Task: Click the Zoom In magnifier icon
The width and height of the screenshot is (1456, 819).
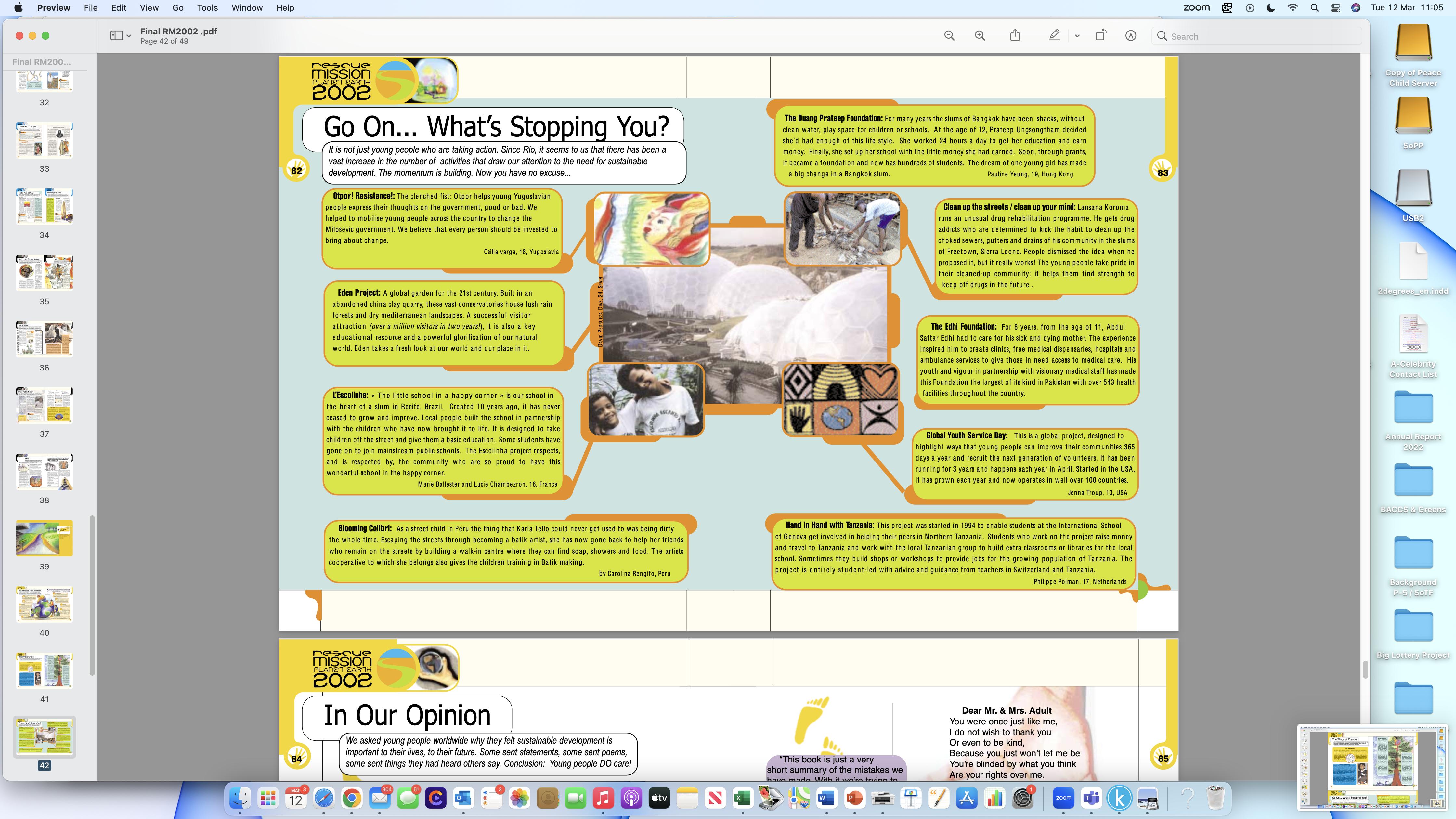Action: 980,36
